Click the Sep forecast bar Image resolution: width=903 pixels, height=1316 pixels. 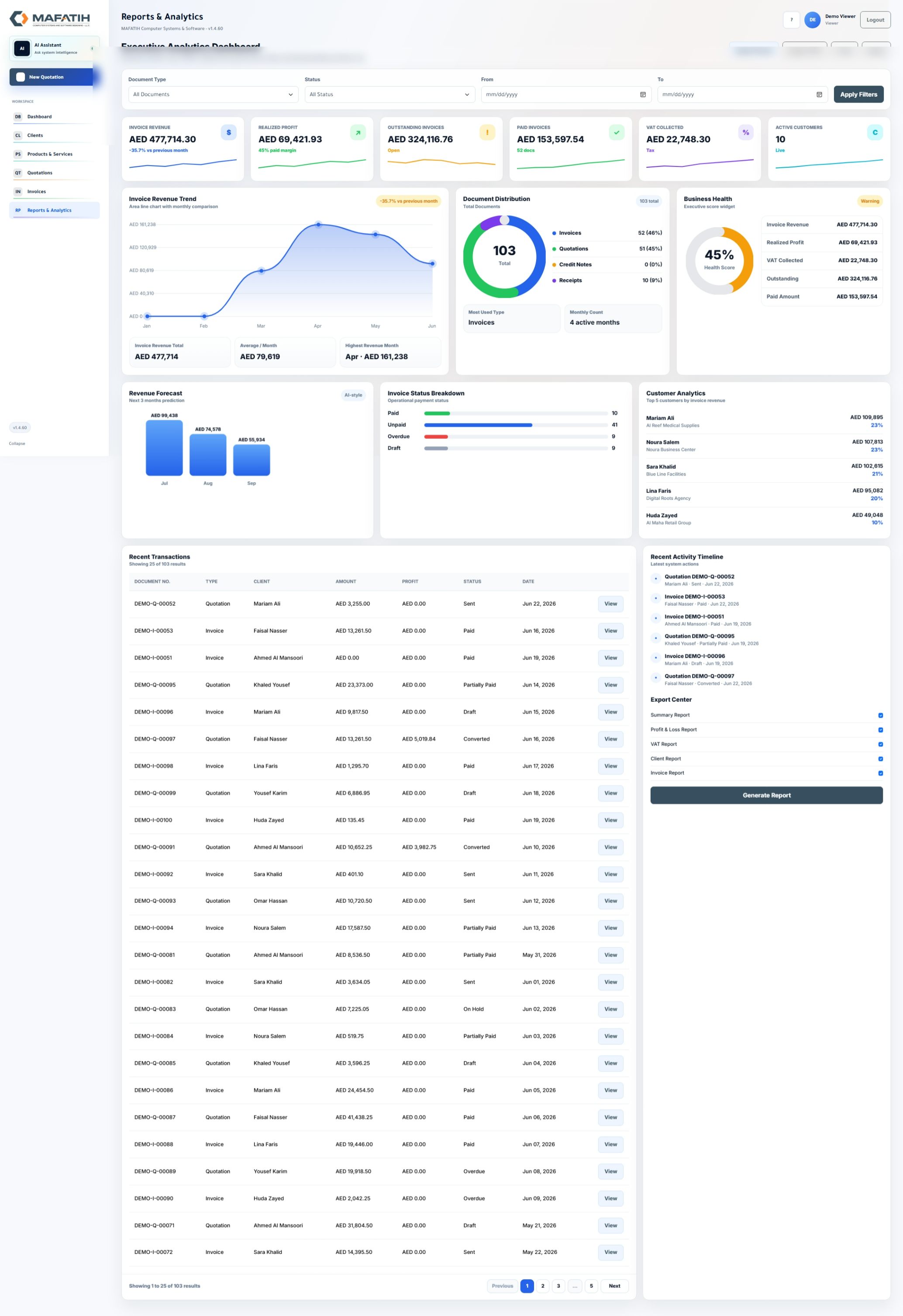pyautogui.click(x=252, y=459)
